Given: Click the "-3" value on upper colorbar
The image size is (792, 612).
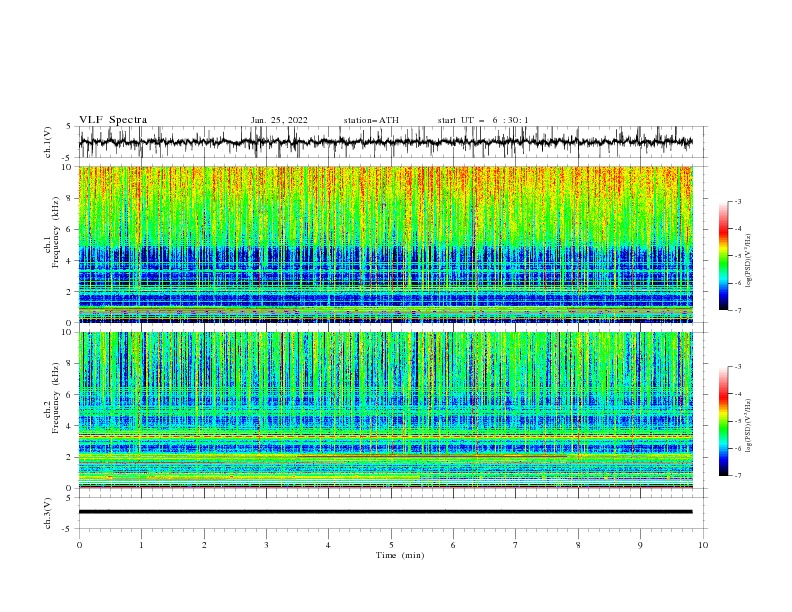Looking at the screenshot, I should (738, 201).
